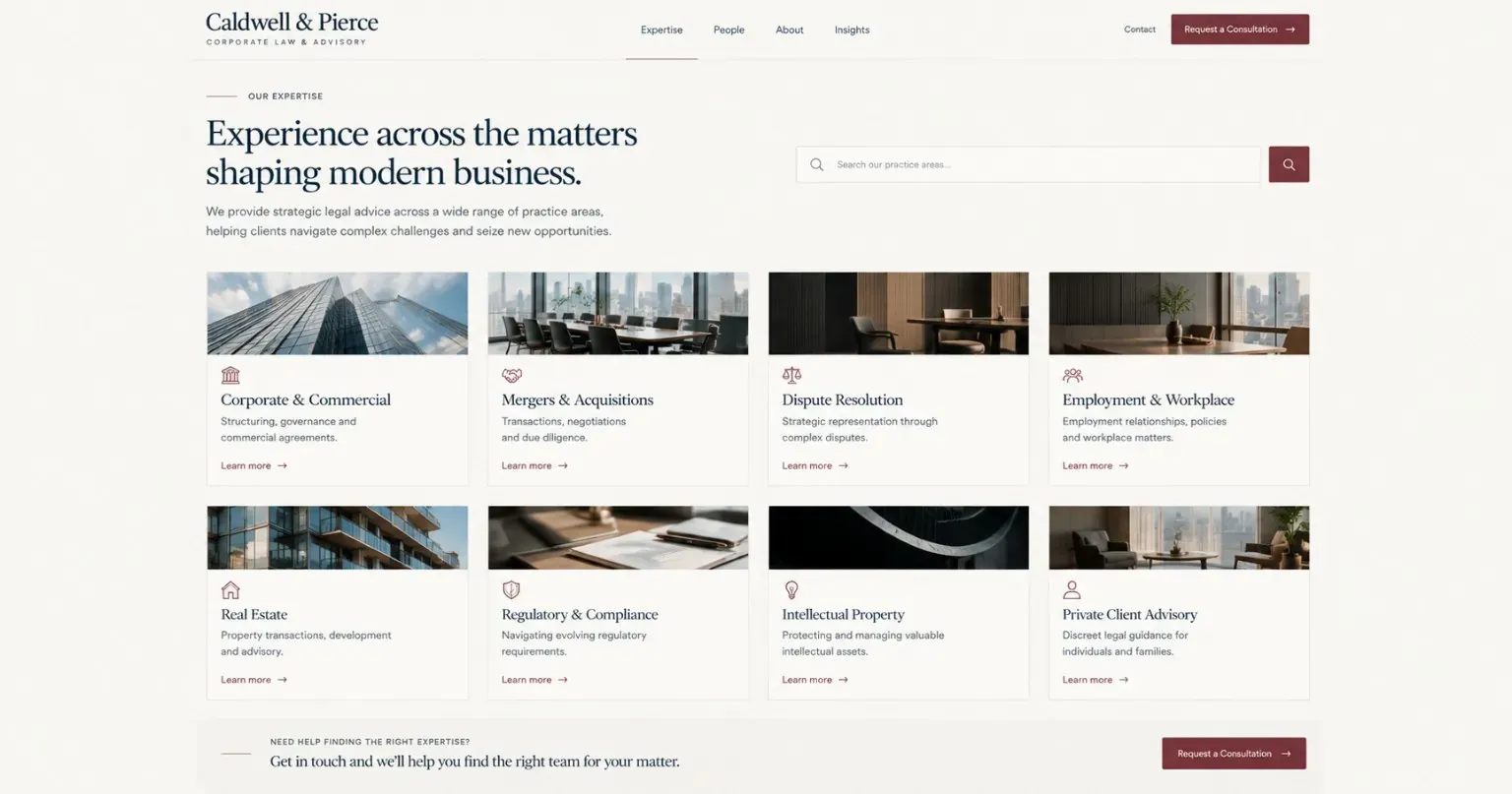Image resolution: width=1512 pixels, height=794 pixels.
Task: Go to the People page
Action: 728,30
